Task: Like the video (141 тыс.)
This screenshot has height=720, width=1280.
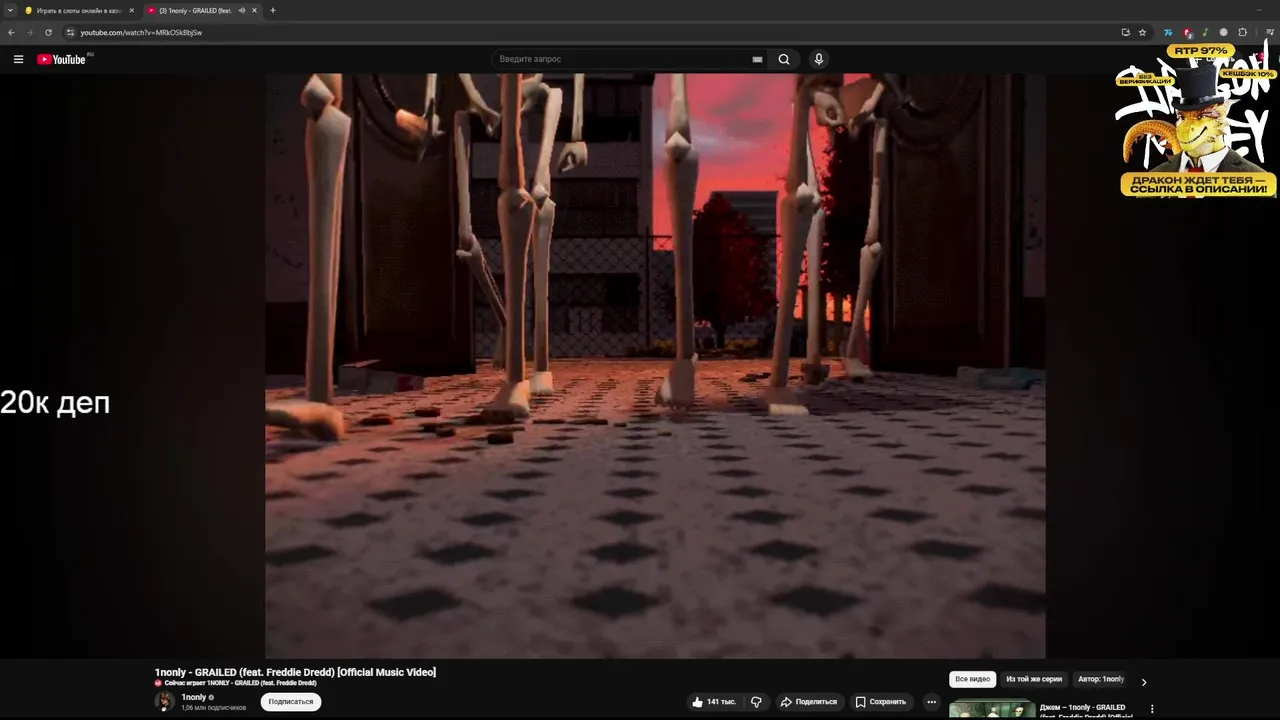Action: 714,702
